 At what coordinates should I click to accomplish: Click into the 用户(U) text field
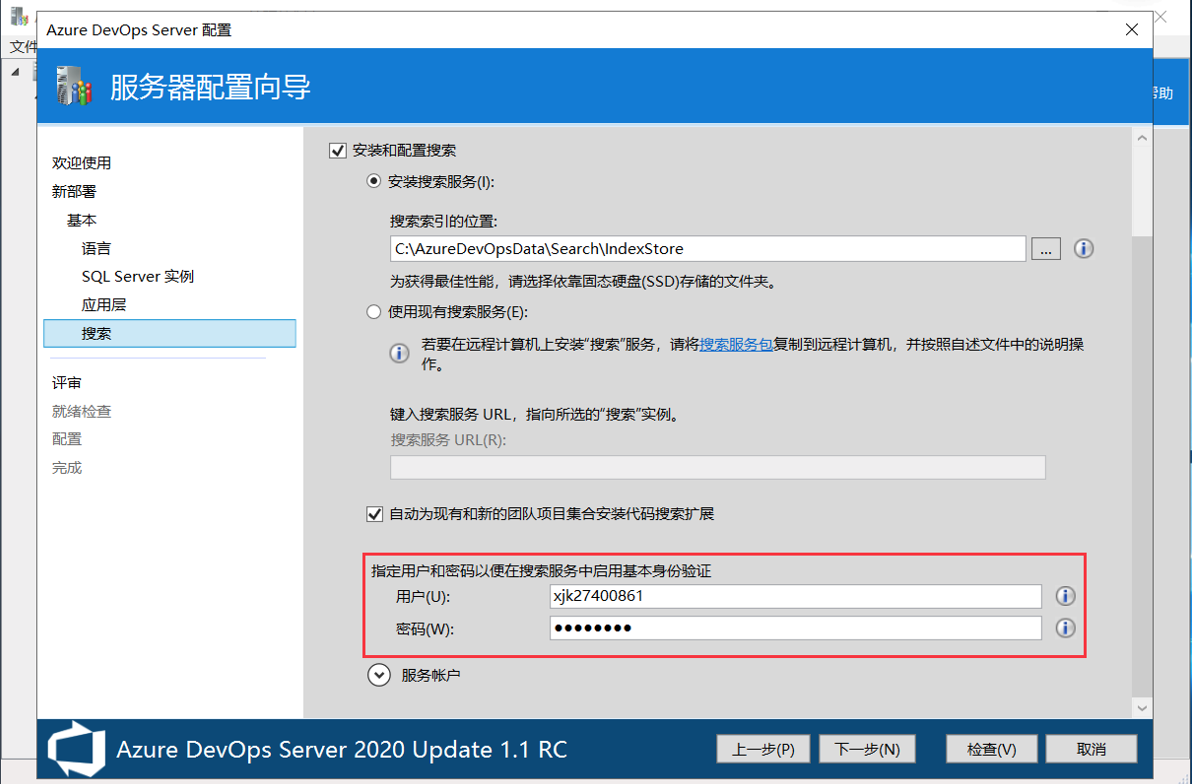795,596
